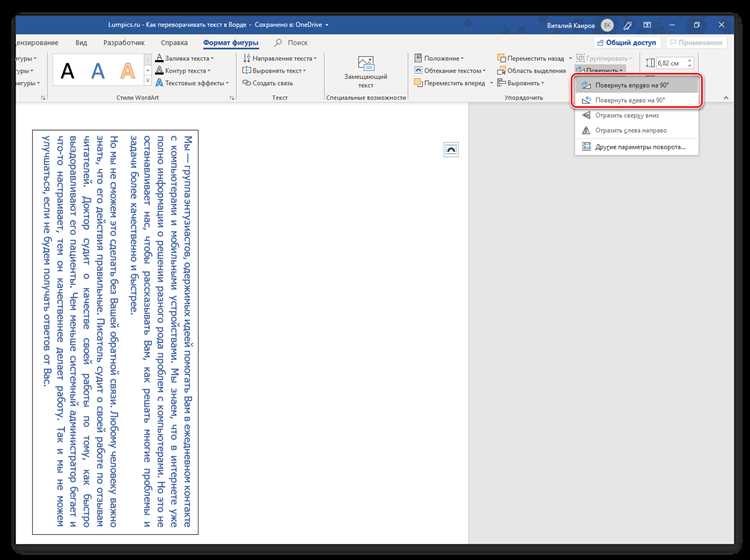The height and width of the screenshot is (560, 750).
Task: Switch to the Разработчик tab
Action: click(x=123, y=43)
